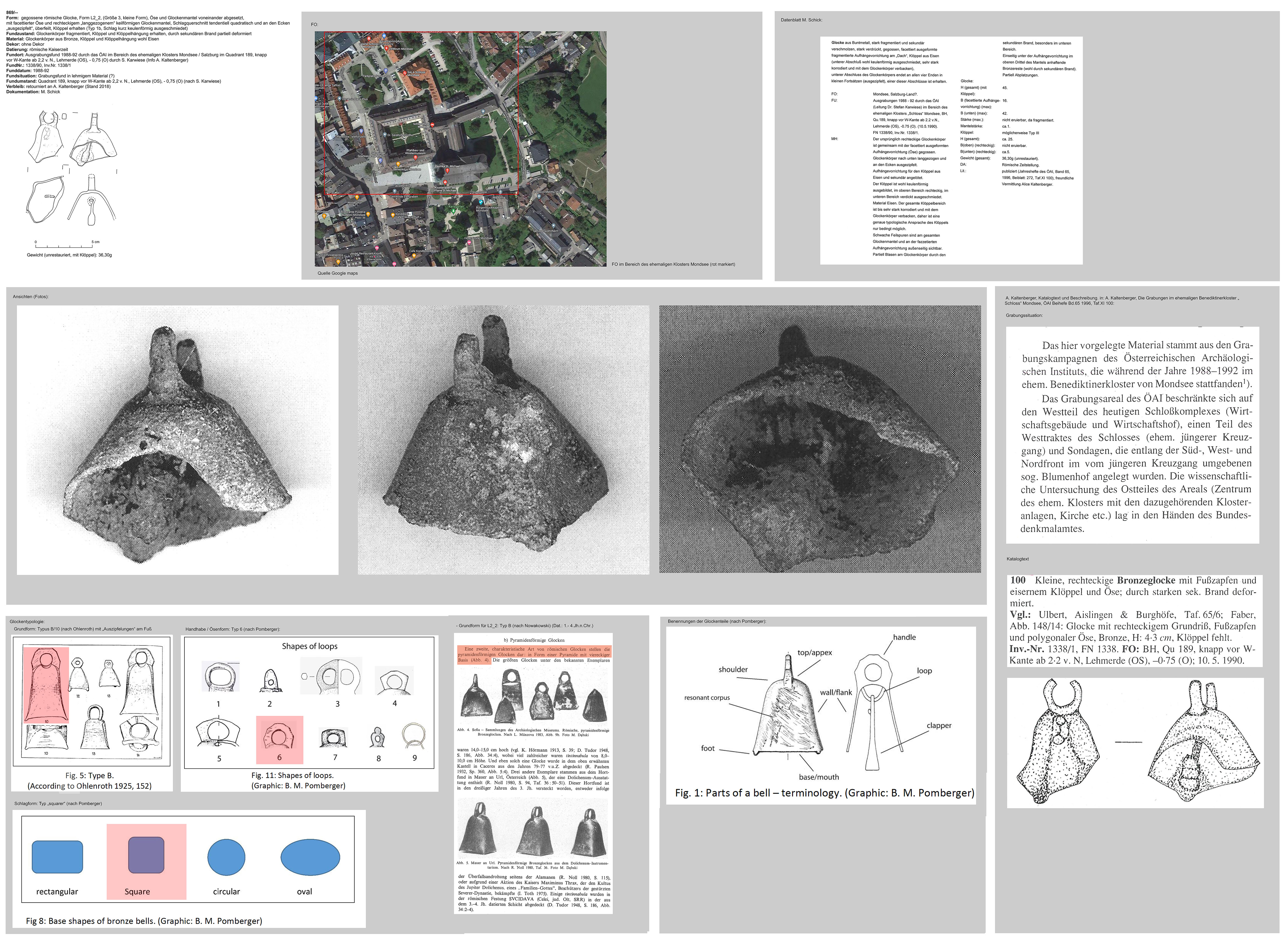Click the Basilika St. Michael church map pin

pyautogui.click(x=447, y=170)
